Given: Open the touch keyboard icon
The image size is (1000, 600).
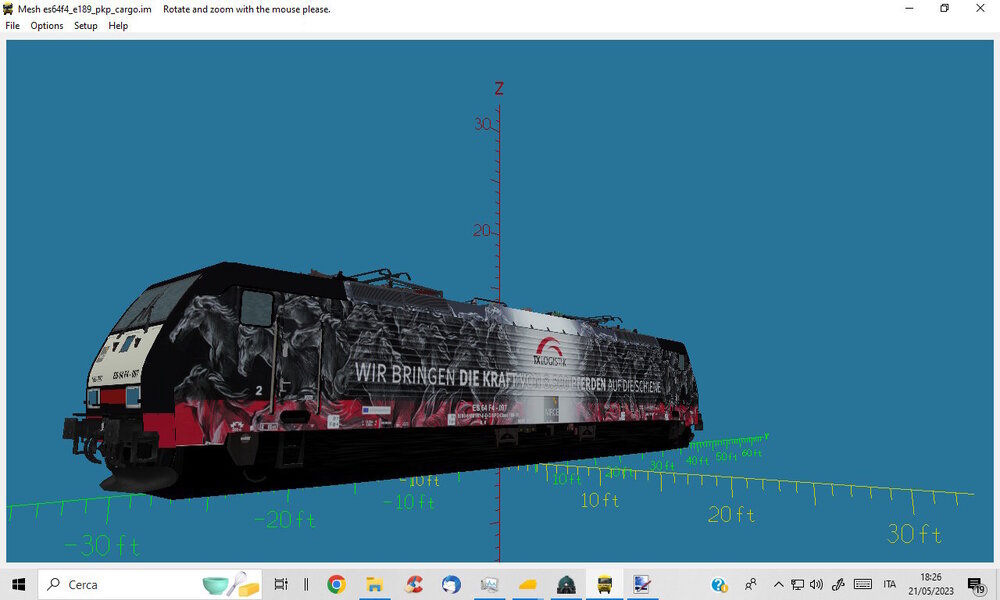Looking at the screenshot, I should pos(863,584).
